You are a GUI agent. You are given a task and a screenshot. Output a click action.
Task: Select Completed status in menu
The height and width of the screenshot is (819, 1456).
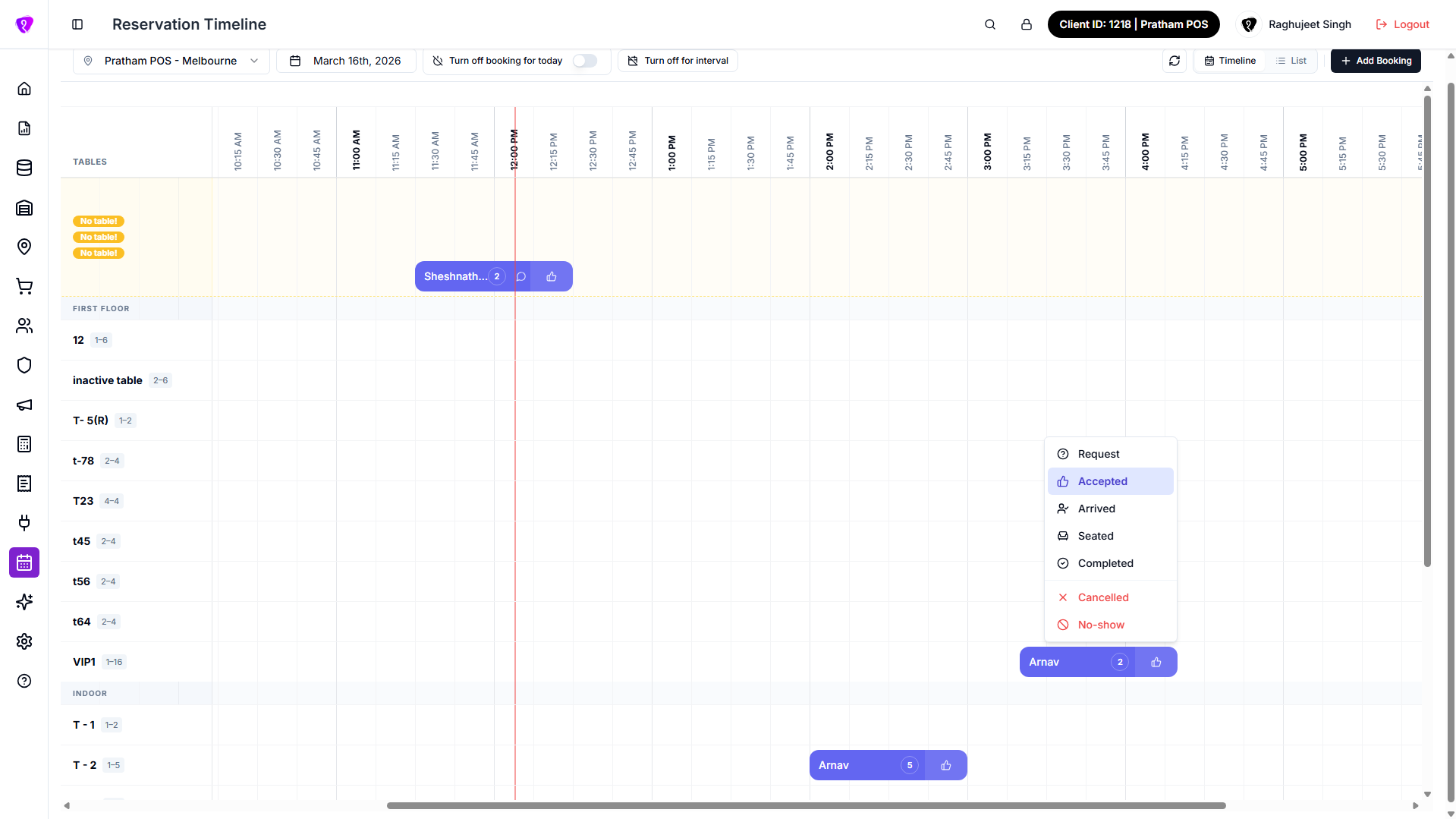[x=1111, y=563]
